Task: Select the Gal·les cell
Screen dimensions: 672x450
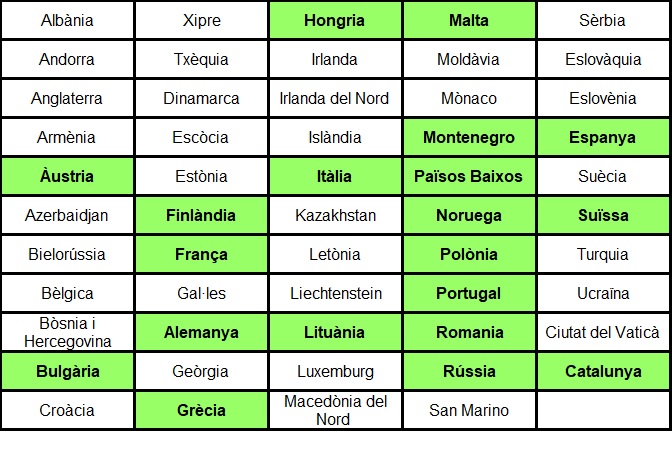Action: coord(201,293)
